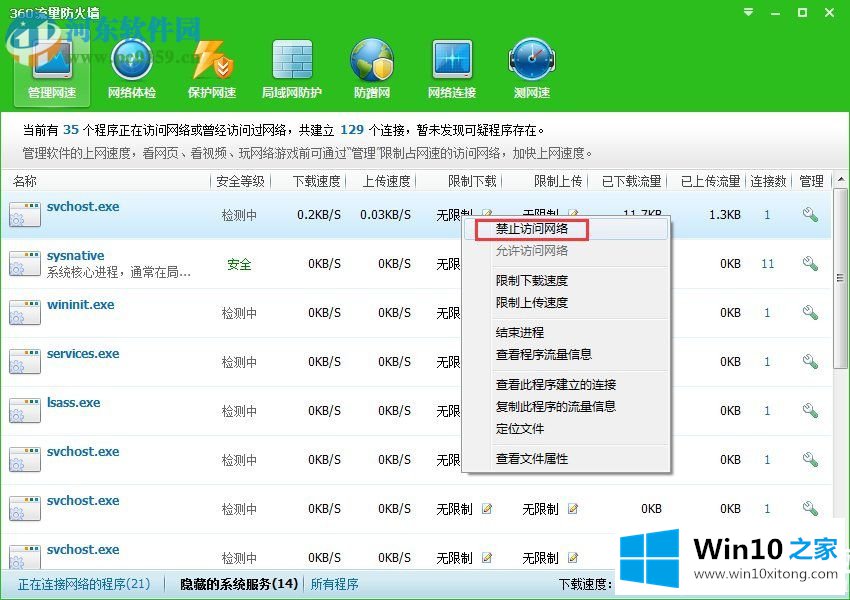Click program icon beside wininit.exe
This screenshot has width=850, height=600.
24,312
